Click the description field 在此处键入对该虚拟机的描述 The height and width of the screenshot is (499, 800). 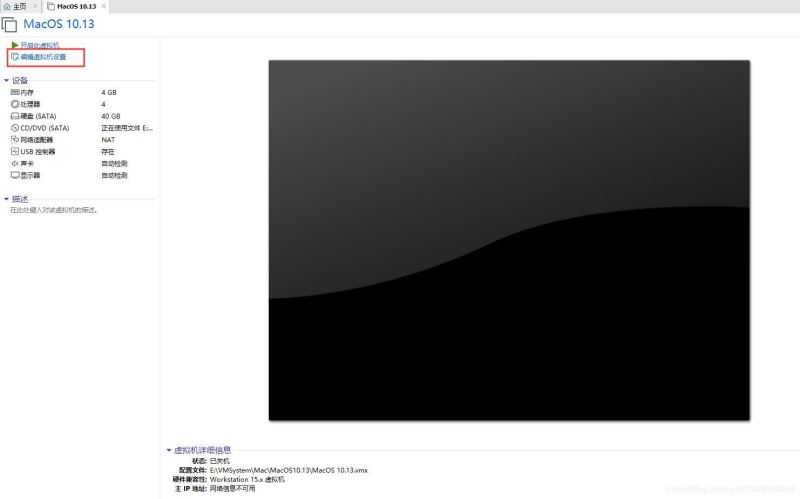pyautogui.click(x=54, y=210)
